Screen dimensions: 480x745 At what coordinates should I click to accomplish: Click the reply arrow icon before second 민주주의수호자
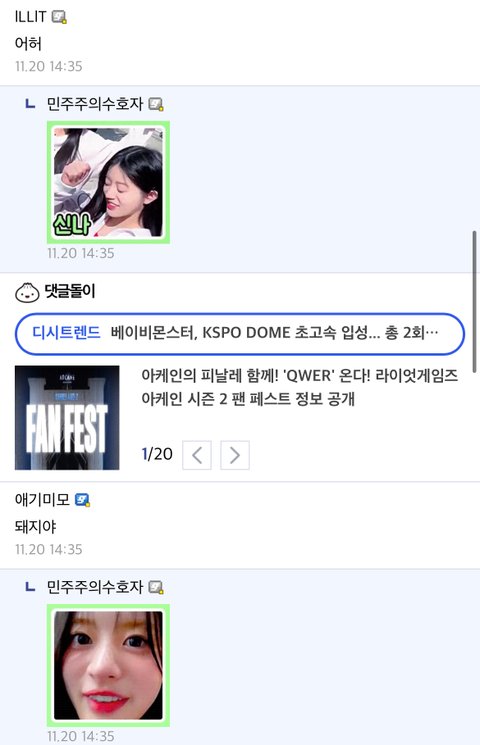click(x=30, y=587)
